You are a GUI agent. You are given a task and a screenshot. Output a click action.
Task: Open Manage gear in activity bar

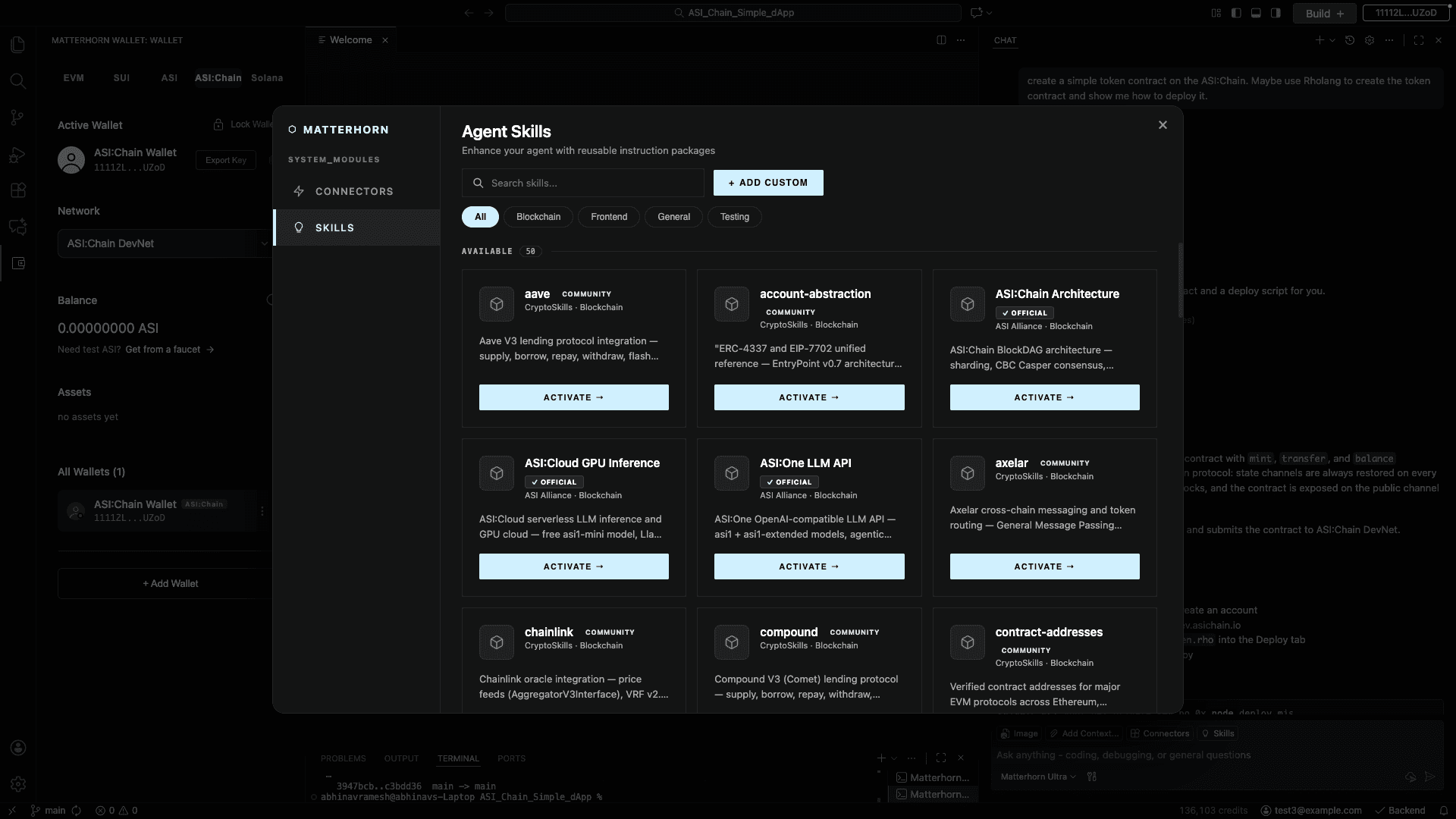pos(18,784)
